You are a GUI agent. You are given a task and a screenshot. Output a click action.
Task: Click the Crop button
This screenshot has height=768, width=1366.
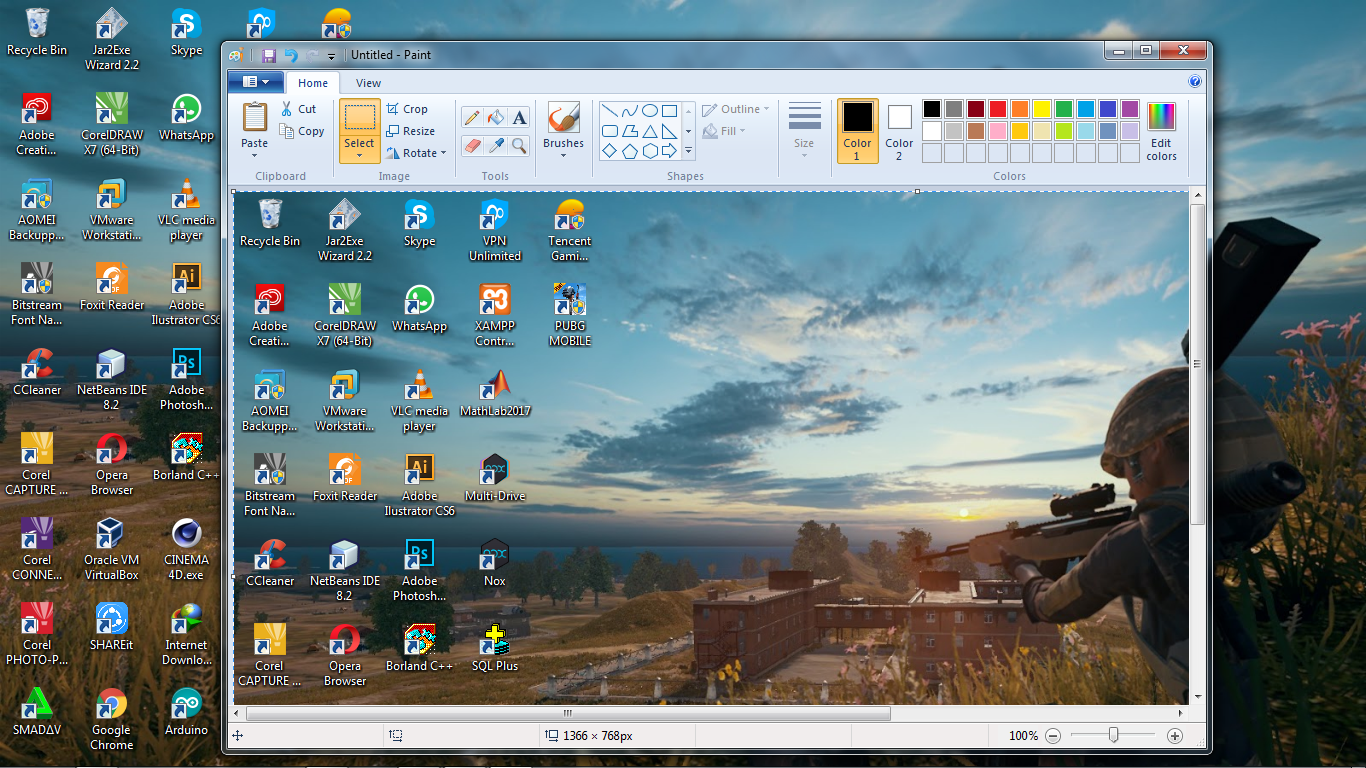(407, 109)
